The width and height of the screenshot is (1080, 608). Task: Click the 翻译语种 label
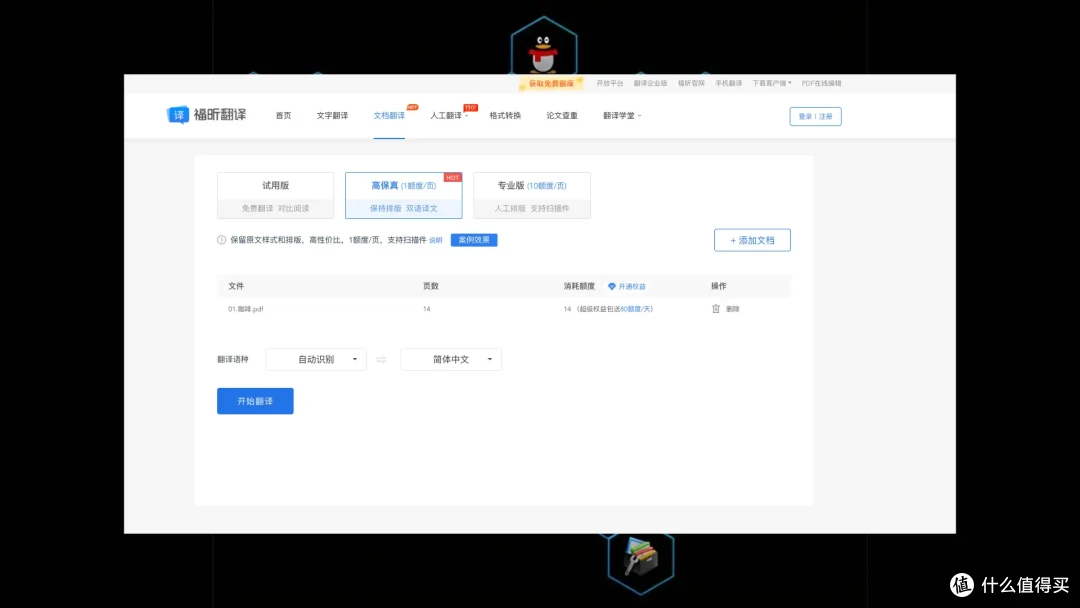pyautogui.click(x=233, y=359)
